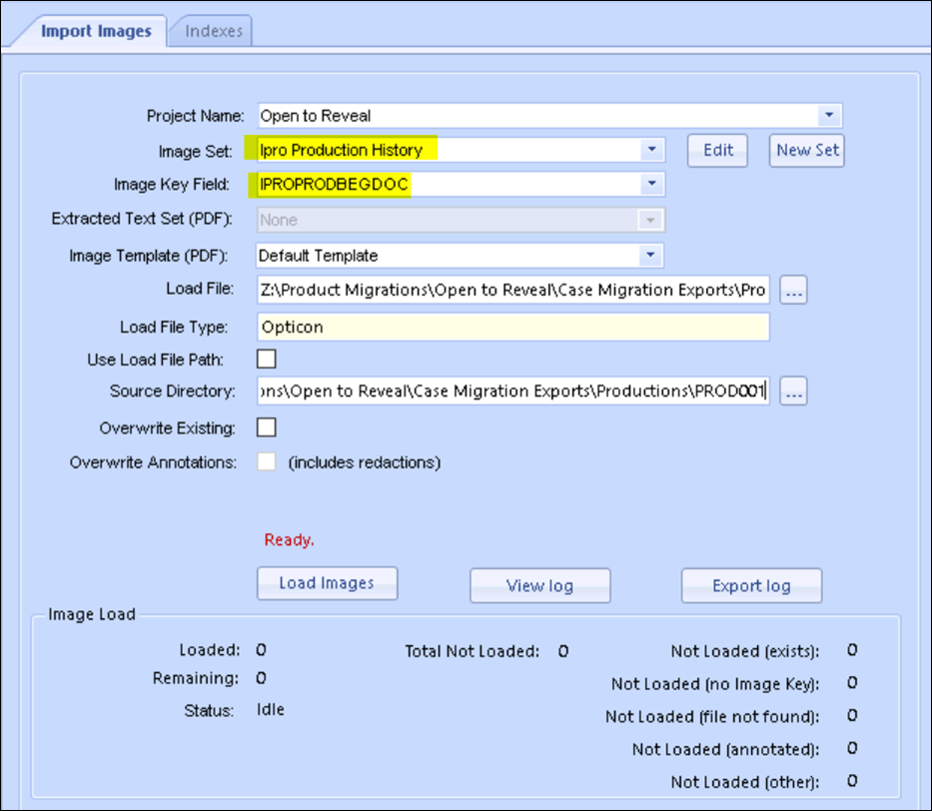Open the Image Template (PDF) dropdown
Viewport: 932px width, 811px height.
[654, 254]
